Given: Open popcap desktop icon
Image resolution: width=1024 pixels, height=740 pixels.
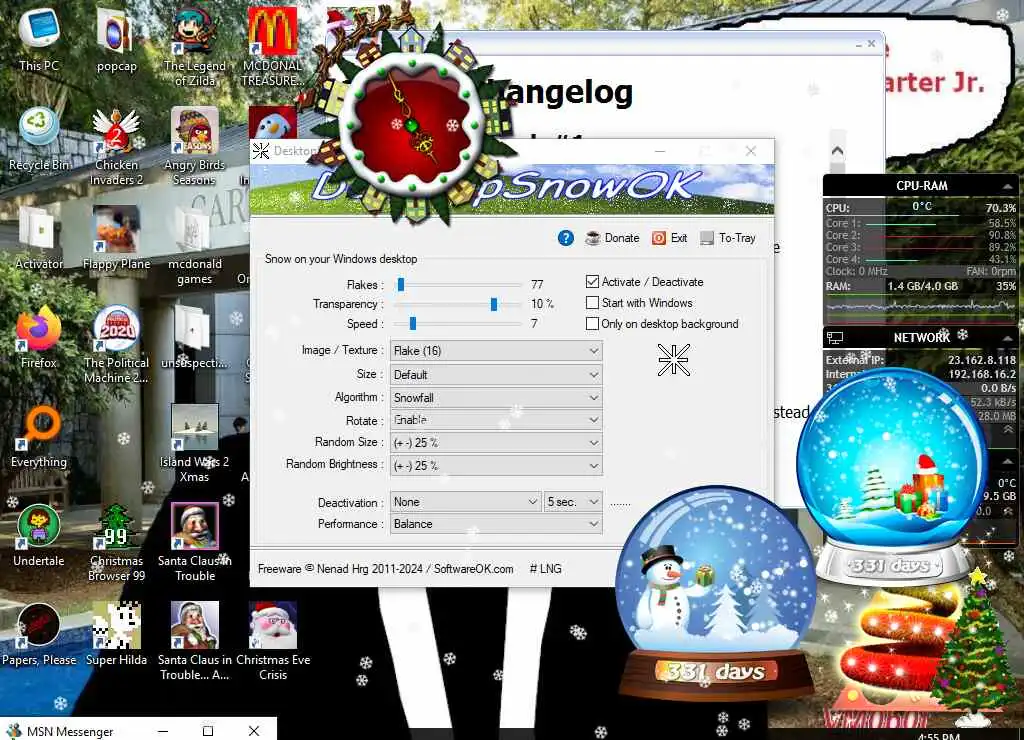Looking at the screenshot, I should [x=116, y=39].
